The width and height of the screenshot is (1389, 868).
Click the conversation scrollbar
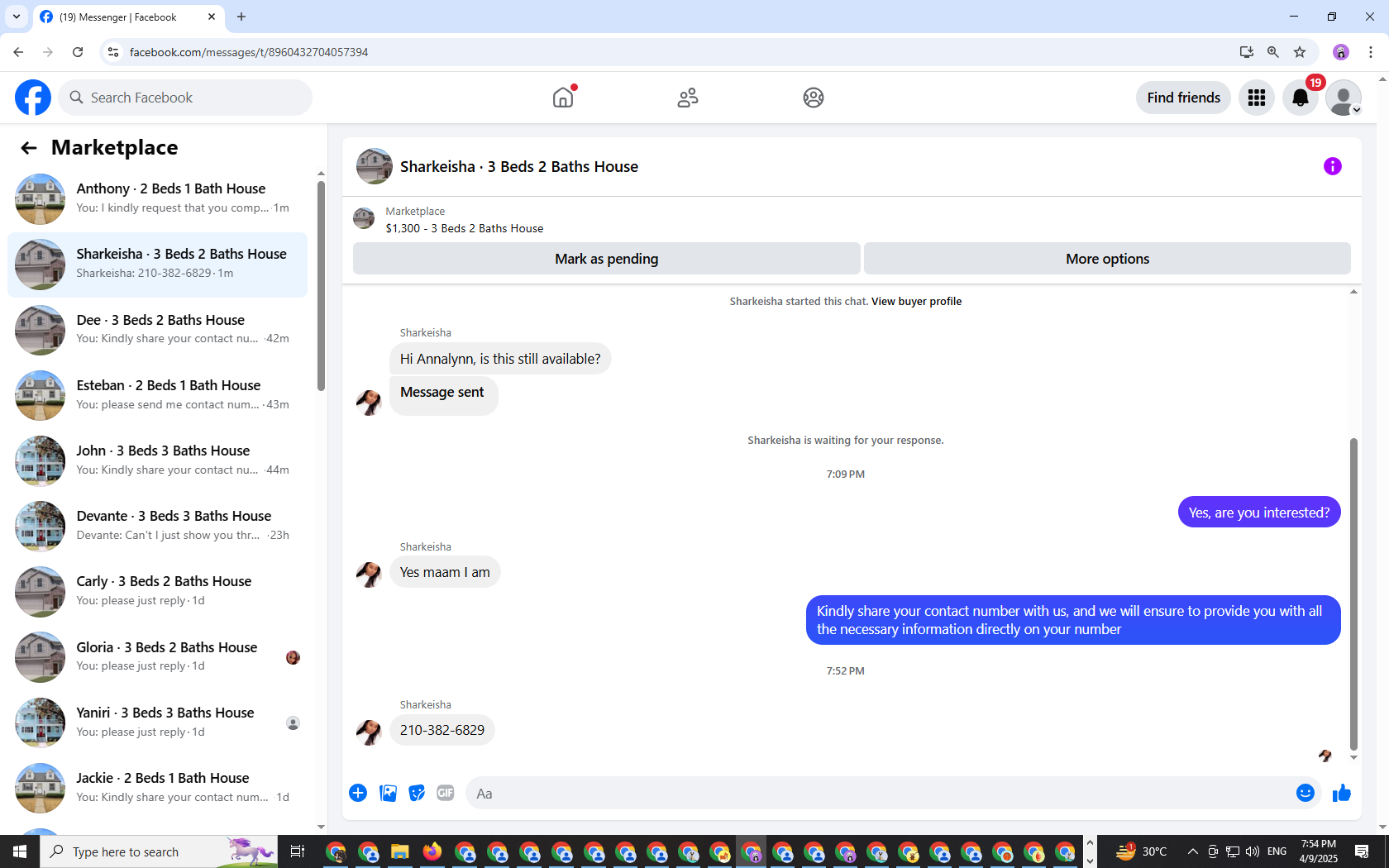click(1353, 594)
